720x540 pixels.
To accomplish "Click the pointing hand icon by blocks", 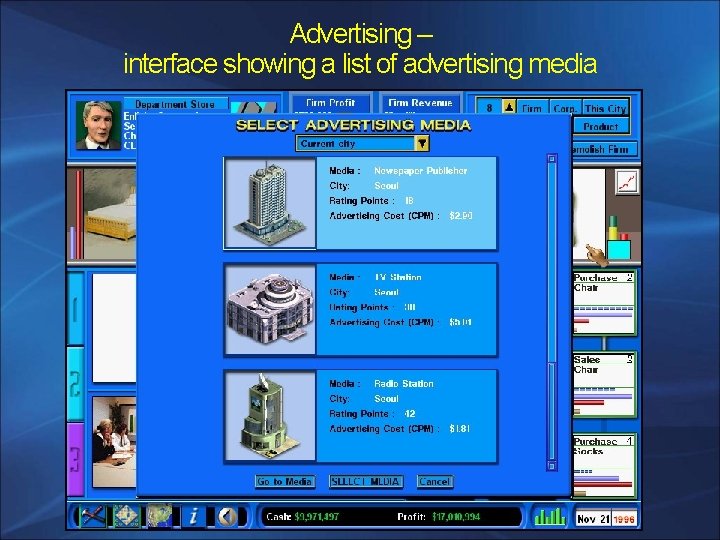I will (x=597, y=255).
